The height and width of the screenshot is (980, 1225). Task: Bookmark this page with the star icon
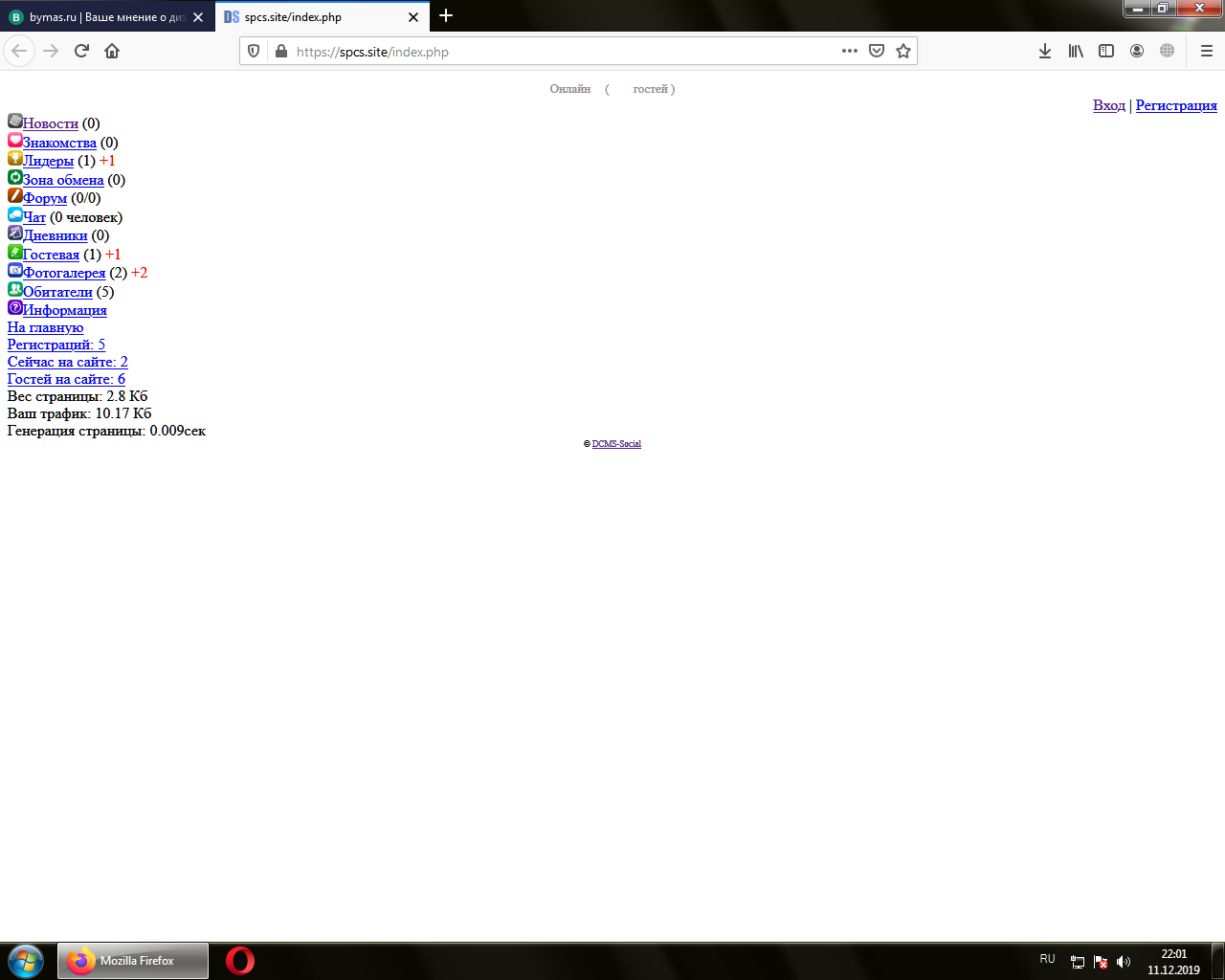pyautogui.click(x=902, y=51)
